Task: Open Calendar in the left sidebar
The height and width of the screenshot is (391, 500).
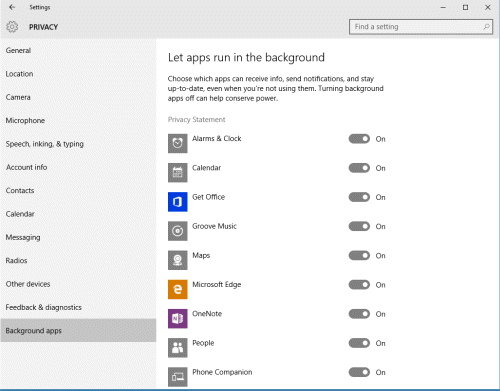Action: pyautogui.click(x=78, y=214)
